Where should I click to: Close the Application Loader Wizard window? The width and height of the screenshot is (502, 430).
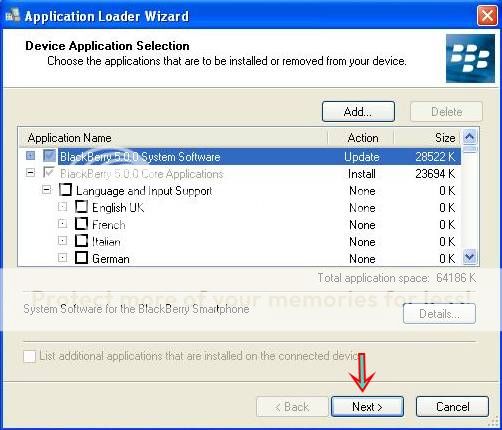(x=487, y=15)
